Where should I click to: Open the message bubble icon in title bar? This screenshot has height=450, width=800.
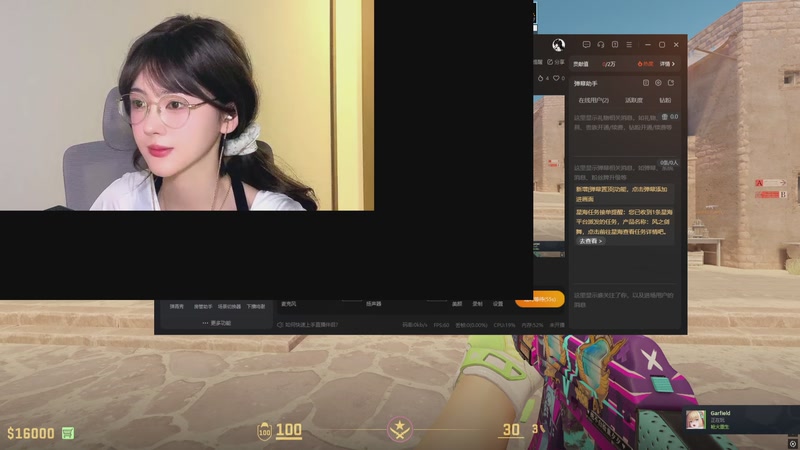pyautogui.click(x=586, y=45)
